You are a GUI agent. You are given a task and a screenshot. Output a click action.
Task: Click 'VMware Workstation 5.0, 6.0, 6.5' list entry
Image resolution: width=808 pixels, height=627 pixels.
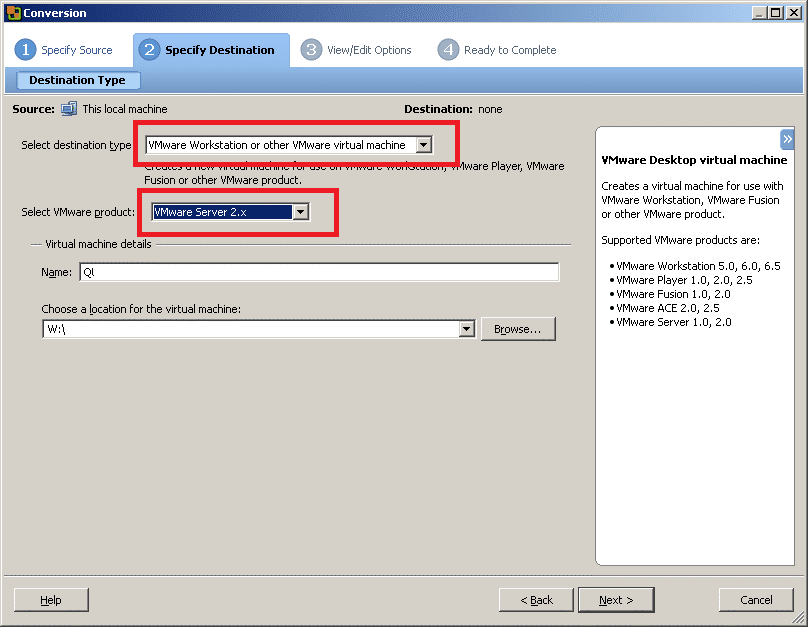pyautogui.click(x=698, y=266)
